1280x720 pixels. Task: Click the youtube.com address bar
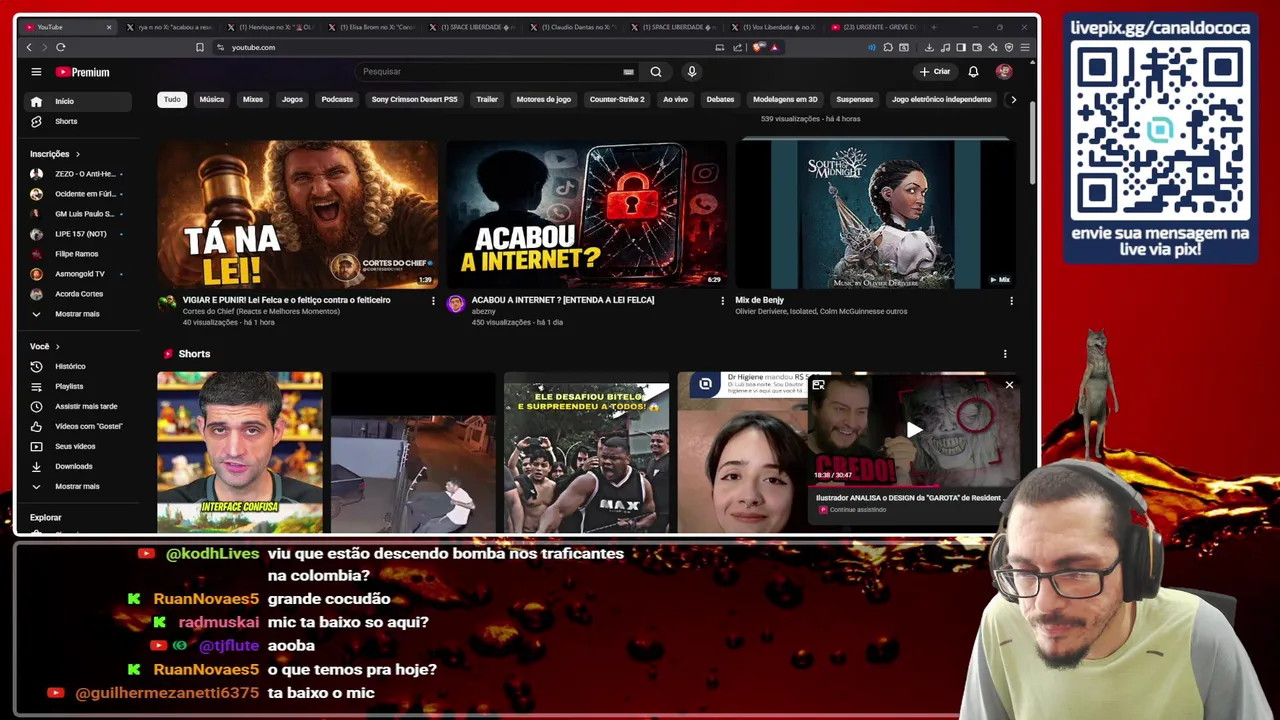(x=253, y=47)
